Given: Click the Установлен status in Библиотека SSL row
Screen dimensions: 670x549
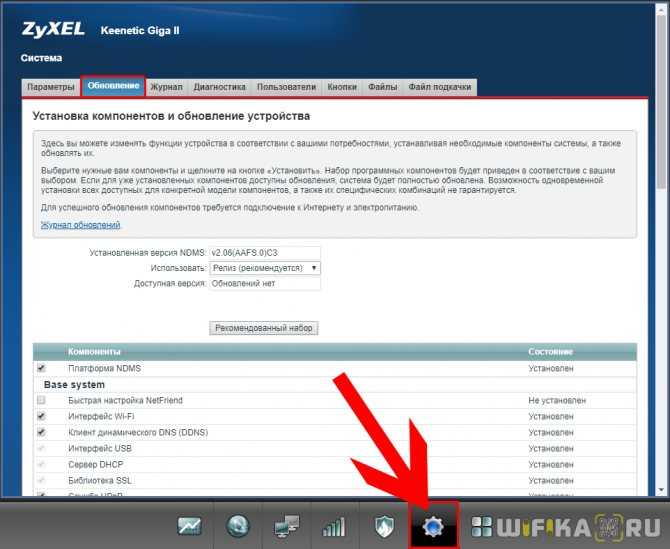Looking at the screenshot, I should coord(551,480).
